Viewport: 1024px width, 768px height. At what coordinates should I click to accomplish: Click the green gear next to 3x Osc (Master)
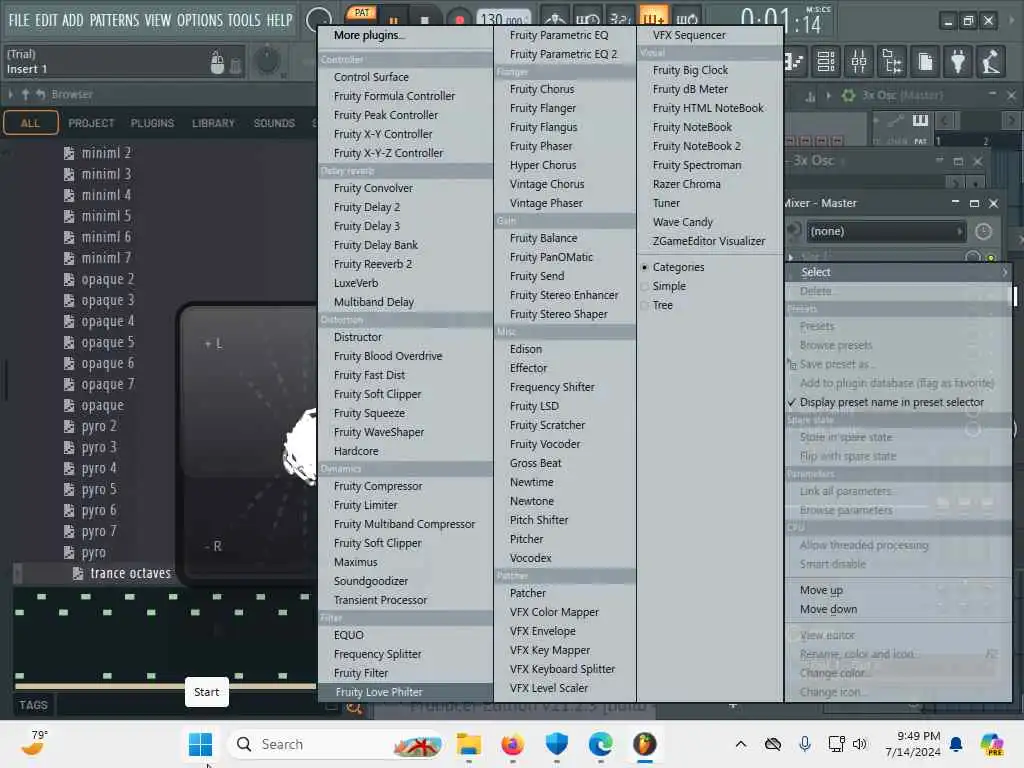848,95
